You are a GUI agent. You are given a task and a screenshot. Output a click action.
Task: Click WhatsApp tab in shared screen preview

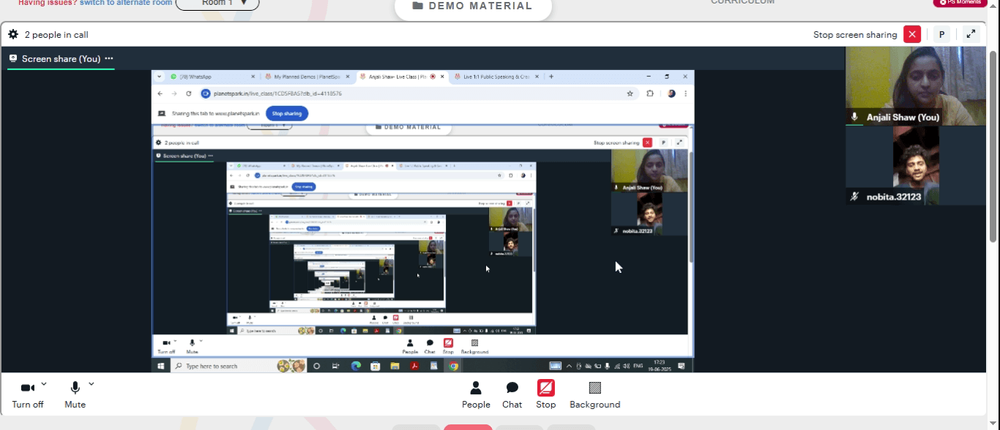pos(210,77)
